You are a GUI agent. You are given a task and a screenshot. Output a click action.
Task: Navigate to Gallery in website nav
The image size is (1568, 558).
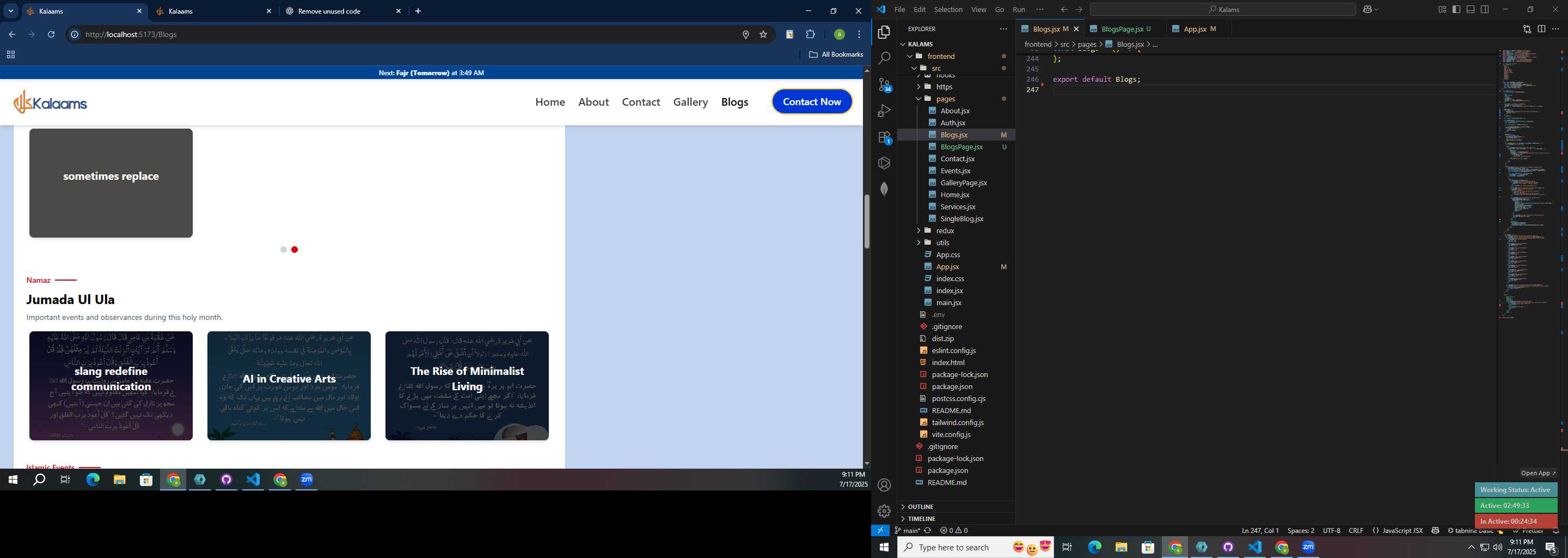click(690, 102)
